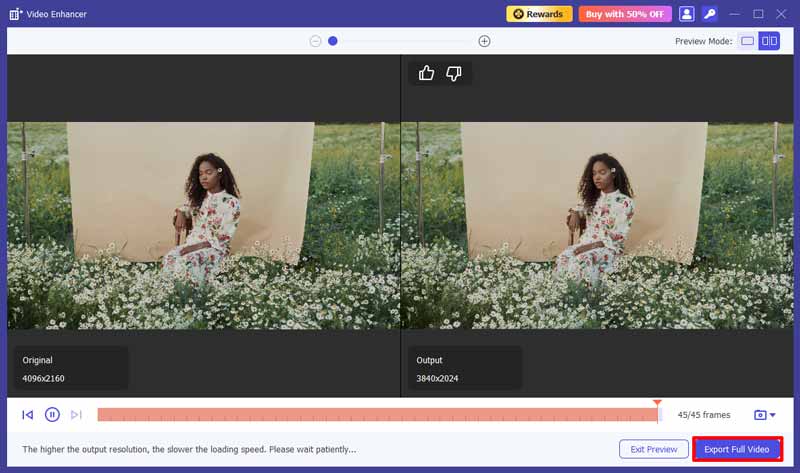Screen dimensions: 800x473
Task: Give a thumbs down to output
Action: pos(454,73)
